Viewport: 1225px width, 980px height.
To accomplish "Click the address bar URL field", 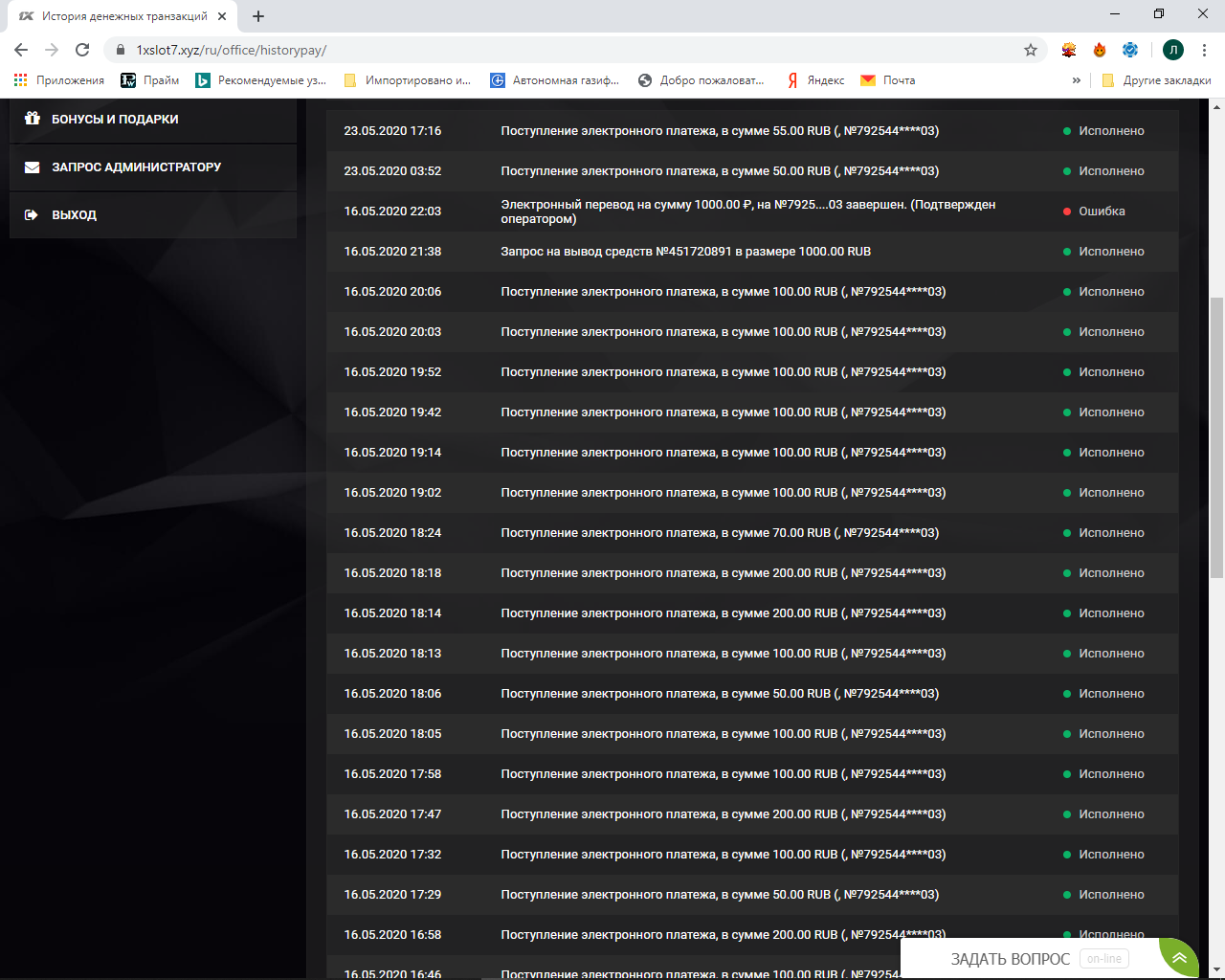I will coord(574,50).
